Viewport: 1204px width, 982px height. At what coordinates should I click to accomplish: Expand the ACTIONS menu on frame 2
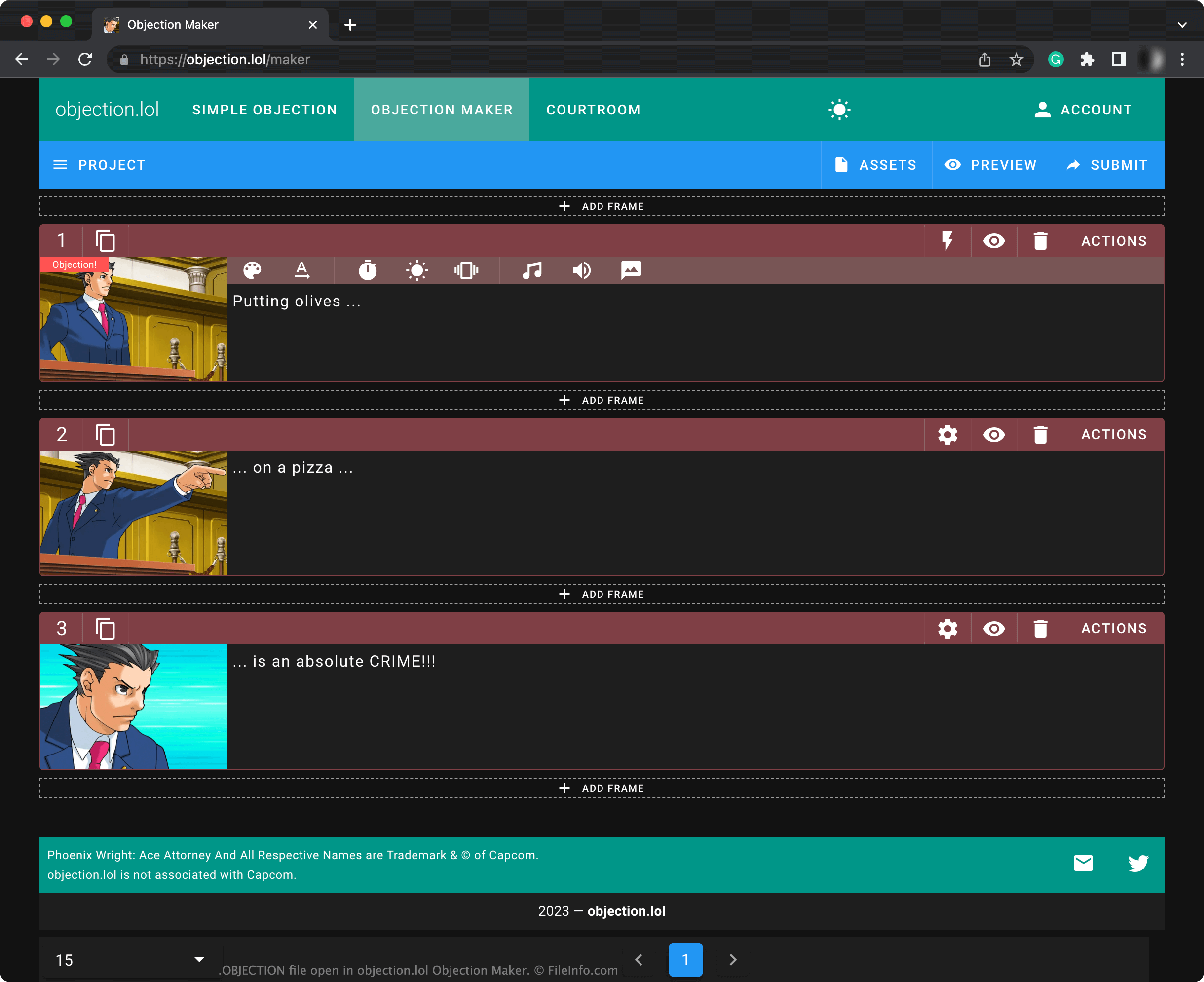point(1114,434)
